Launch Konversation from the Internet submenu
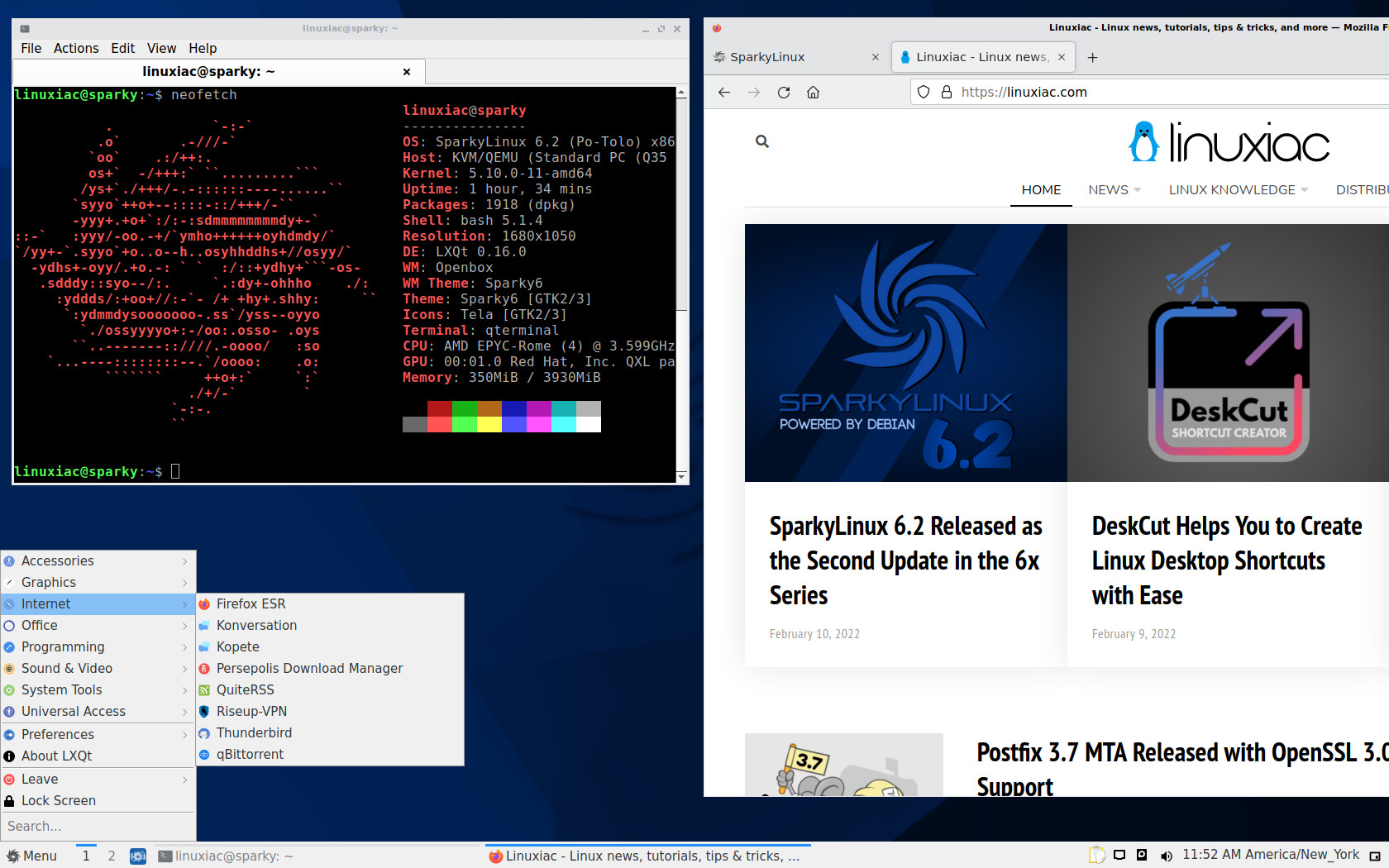The width and height of the screenshot is (1389, 868). tap(330, 626)
